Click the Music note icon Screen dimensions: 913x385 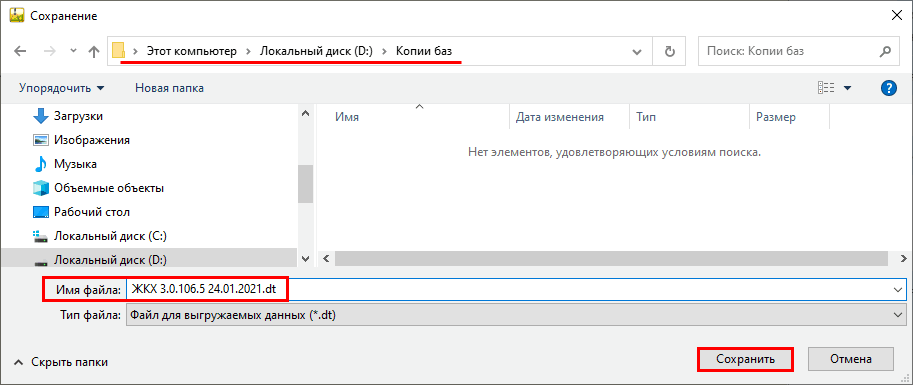coord(41,164)
